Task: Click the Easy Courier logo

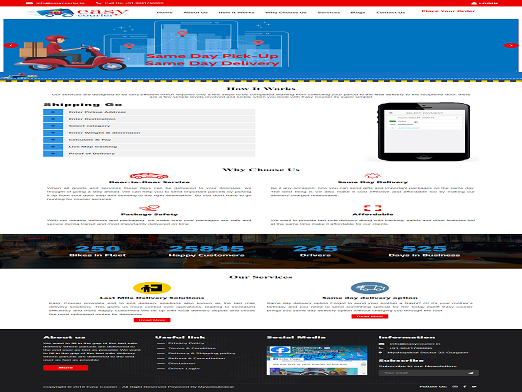Action: (78, 13)
